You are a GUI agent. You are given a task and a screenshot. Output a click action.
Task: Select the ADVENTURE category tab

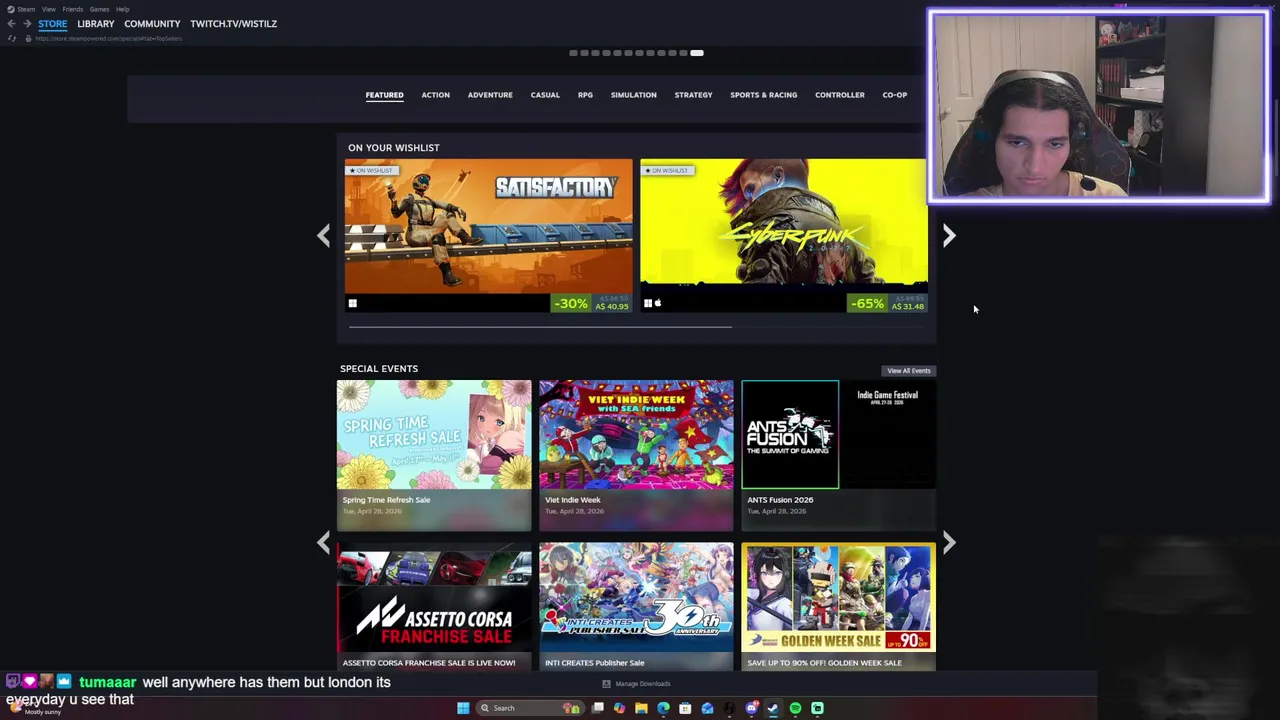coord(490,95)
